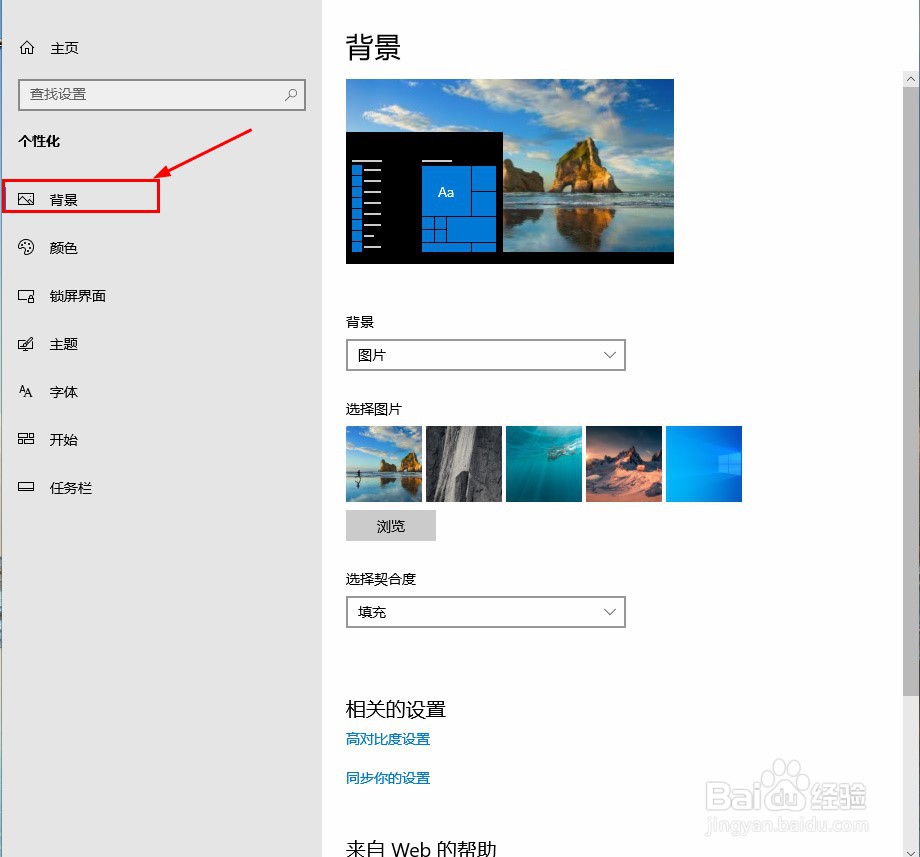The image size is (920, 857).
Task: Choose the blue Windows logo wallpaper thumbnail
Action: (704, 464)
